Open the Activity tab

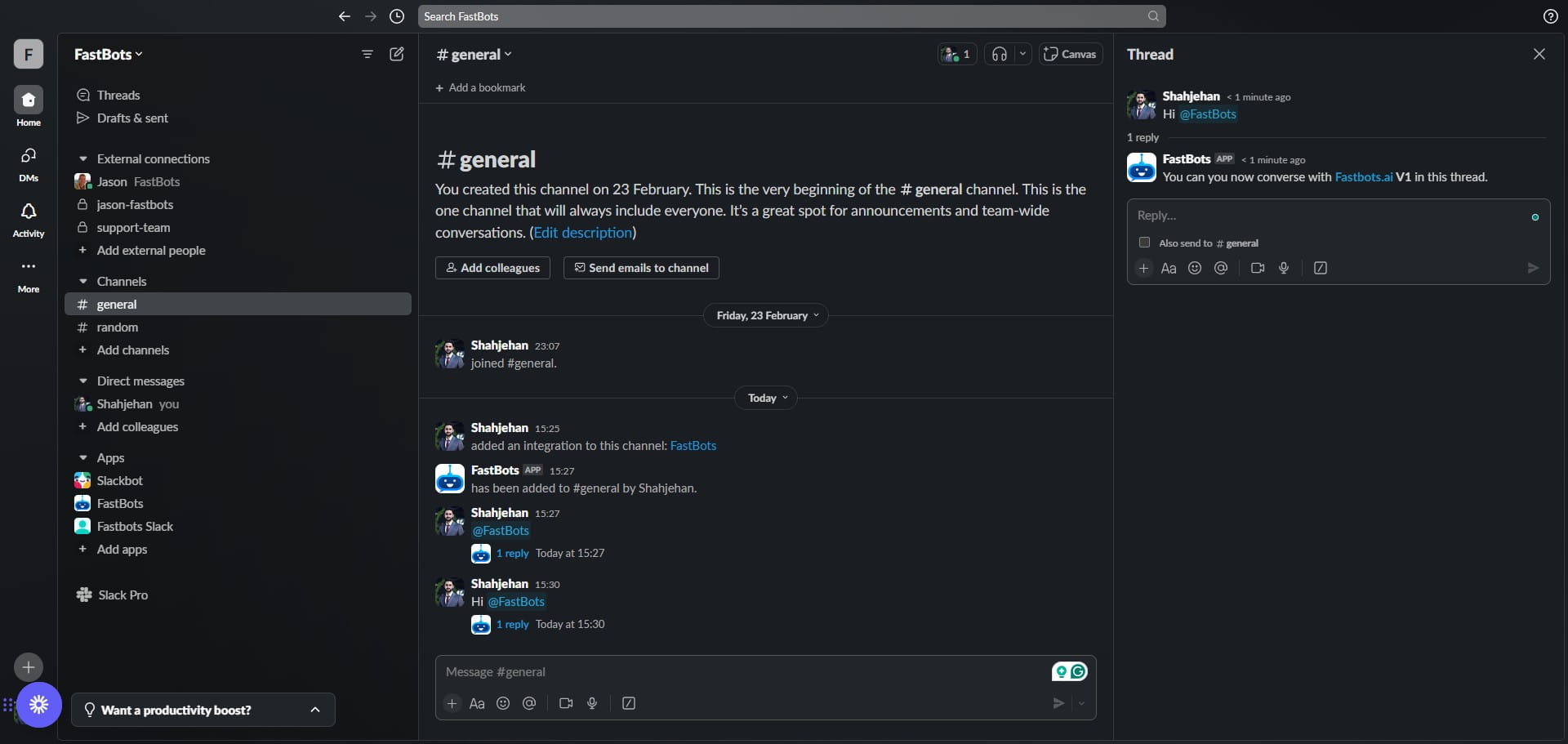tap(29, 221)
